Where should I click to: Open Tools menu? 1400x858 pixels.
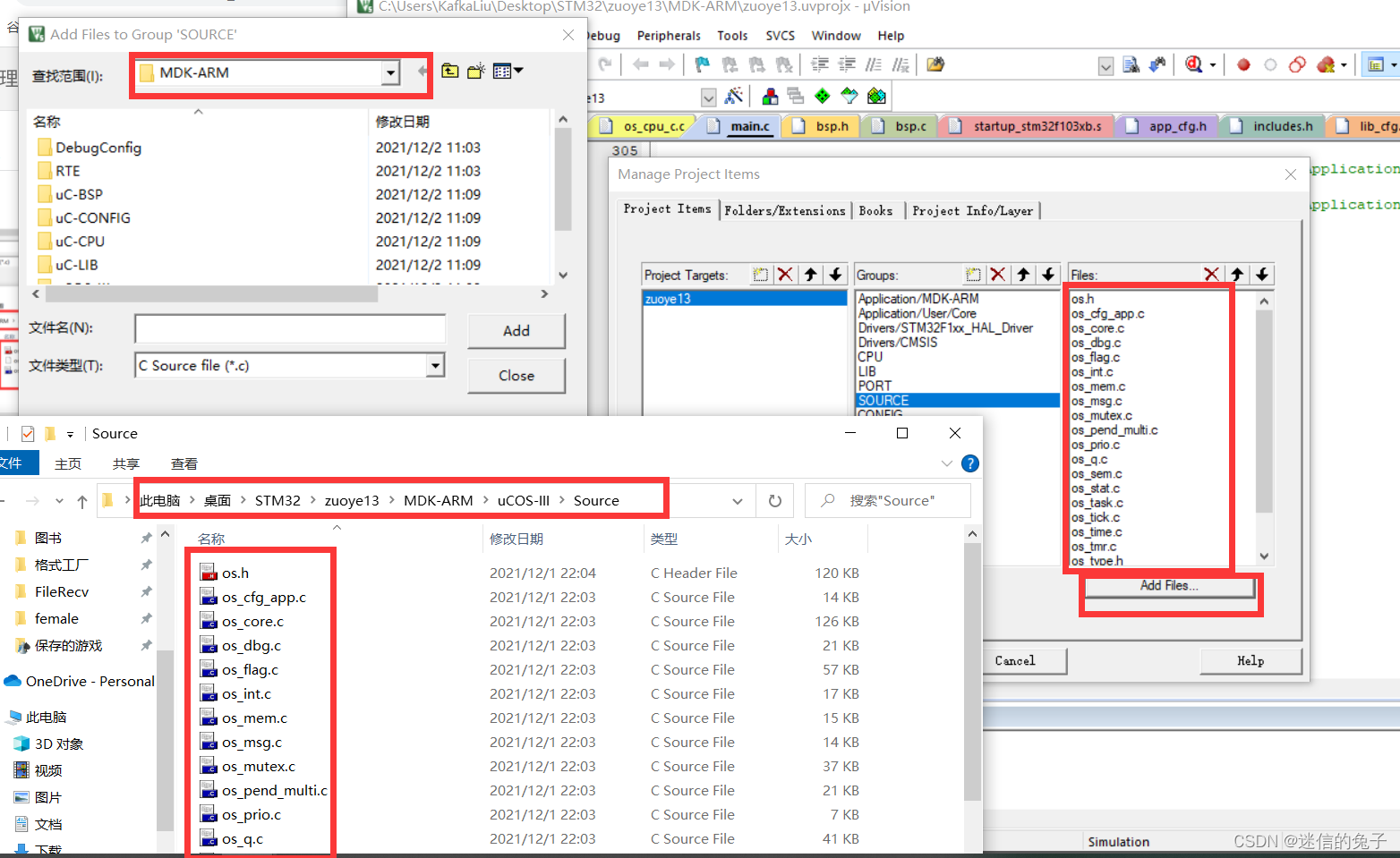732,36
